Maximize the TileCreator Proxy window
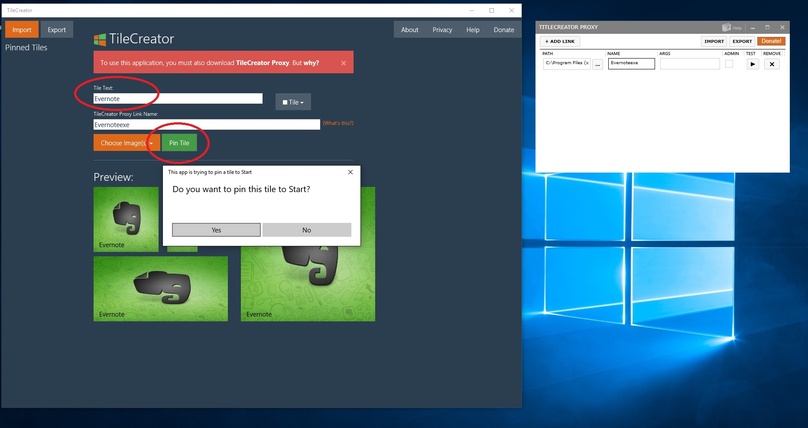This screenshot has width=808, height=428. [767, 27]
